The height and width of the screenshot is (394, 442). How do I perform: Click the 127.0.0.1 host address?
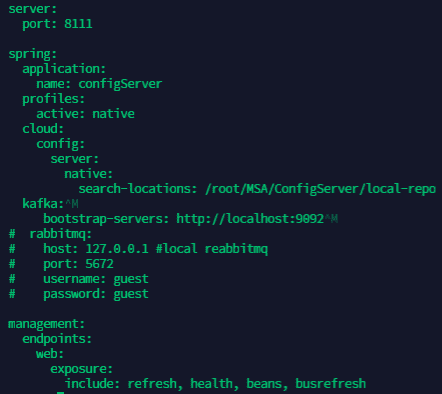[117, 249]
